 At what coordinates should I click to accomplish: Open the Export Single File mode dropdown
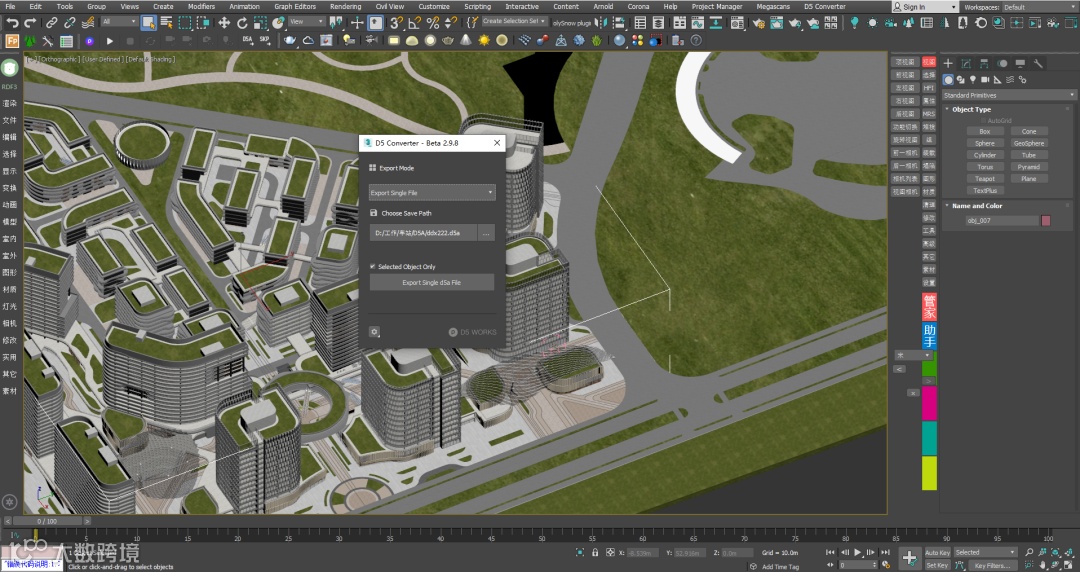point(431,192)
